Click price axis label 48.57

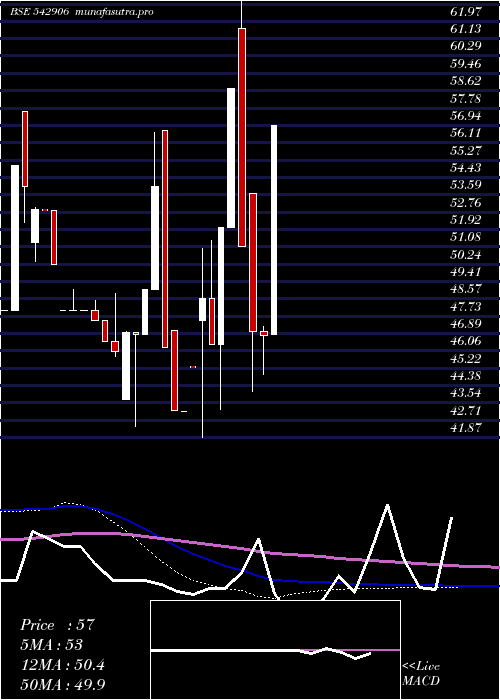pyautogui.click(x=466, y=289)
